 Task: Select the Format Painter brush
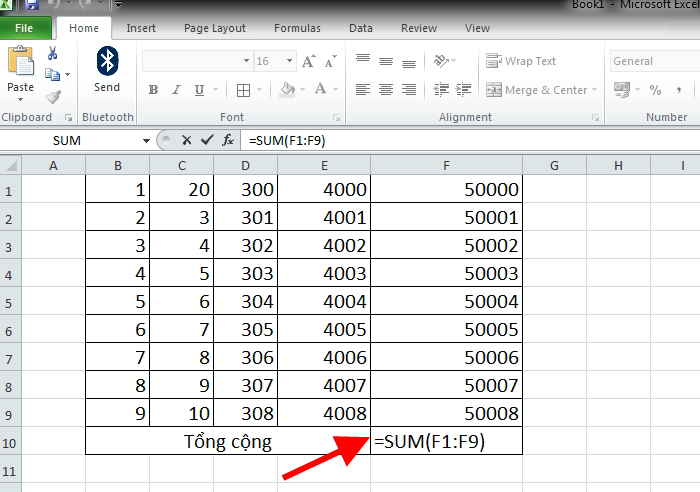point(53,96)
